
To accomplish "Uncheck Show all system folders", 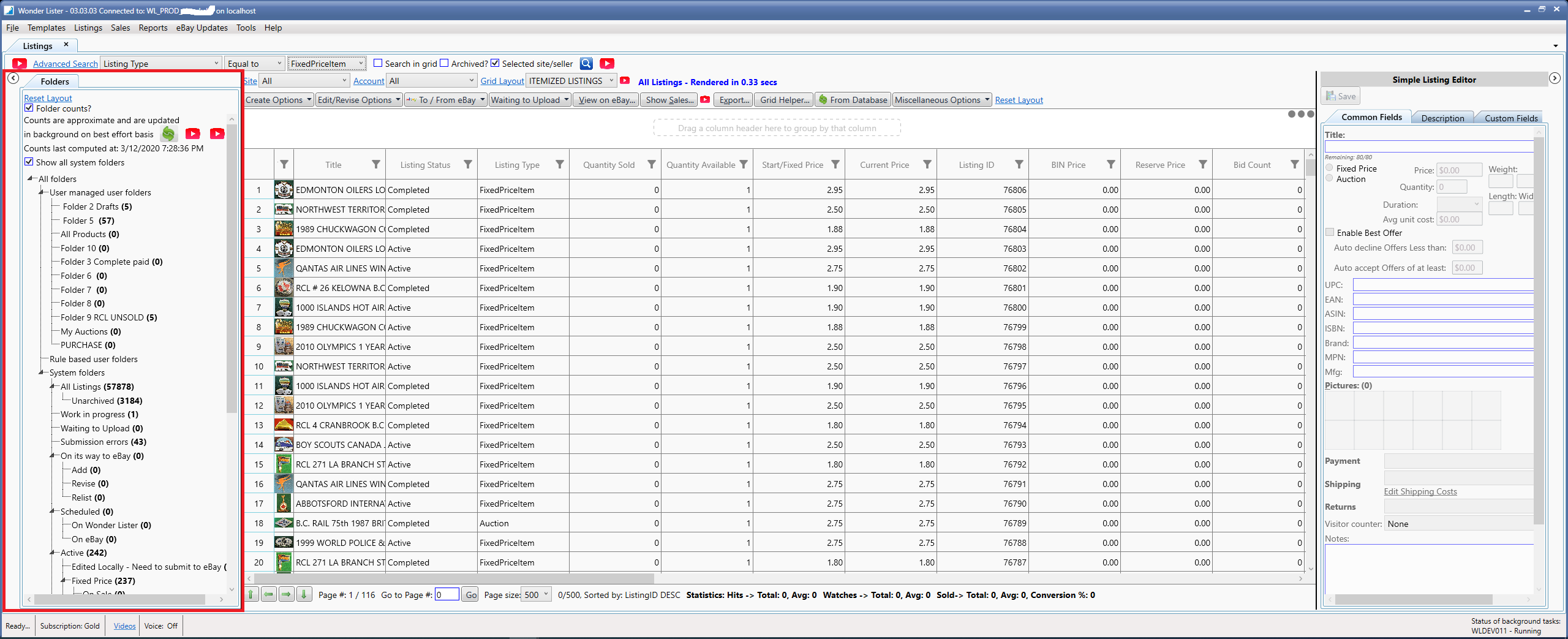I will tap(29, 162).
